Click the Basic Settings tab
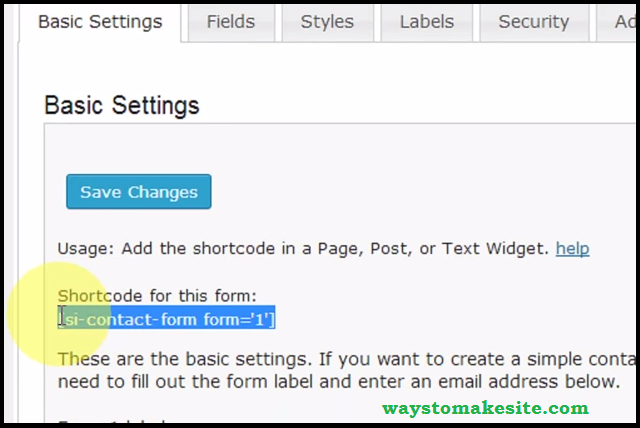Image resolution: width=640 pixels, height=428 pixels. pos(99,21)
